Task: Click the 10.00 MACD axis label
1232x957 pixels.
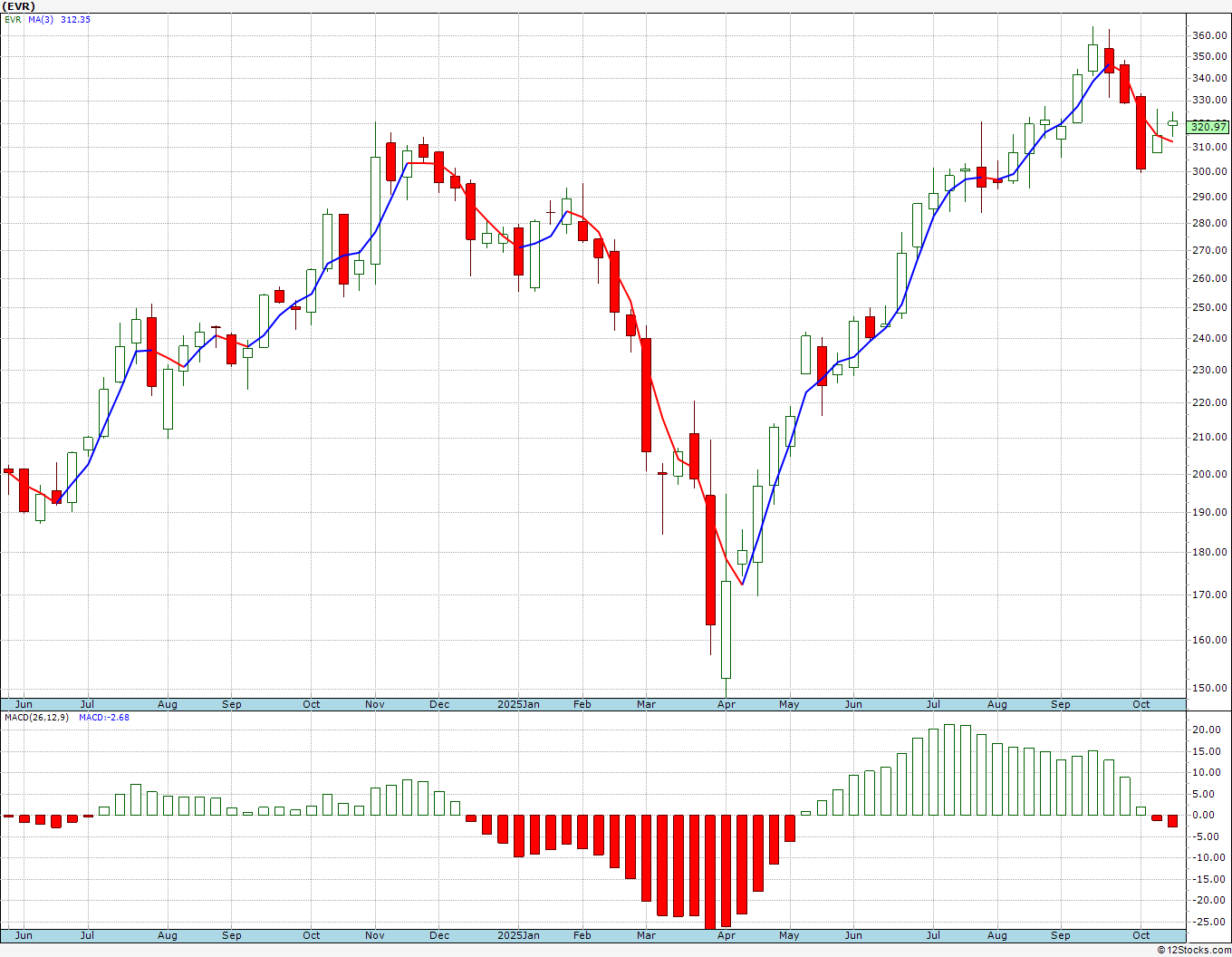Action: click(1208, 772)
